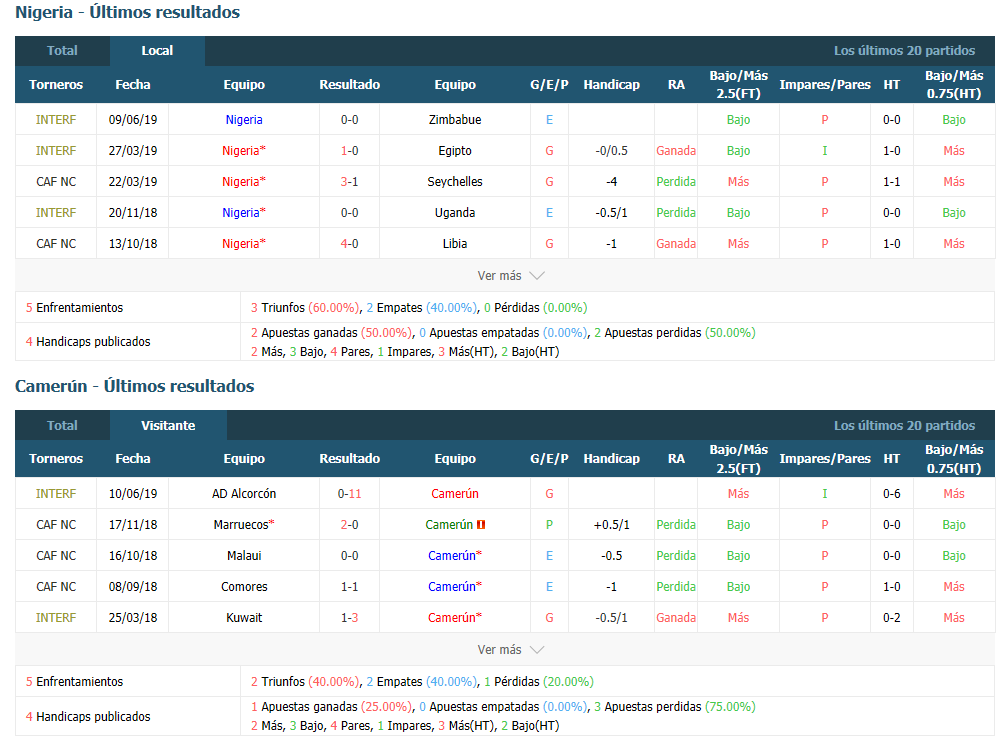Click Camerún's Bajo/Más 2.5(FT) header

click(738, 459)
